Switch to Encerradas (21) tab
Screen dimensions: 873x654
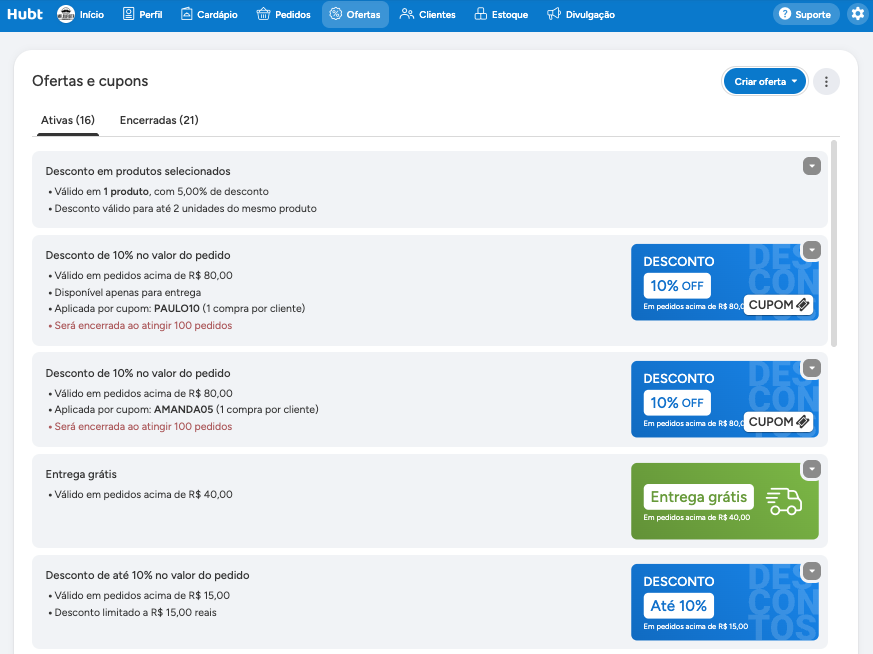pyautogui.click(x=159, y=120)
